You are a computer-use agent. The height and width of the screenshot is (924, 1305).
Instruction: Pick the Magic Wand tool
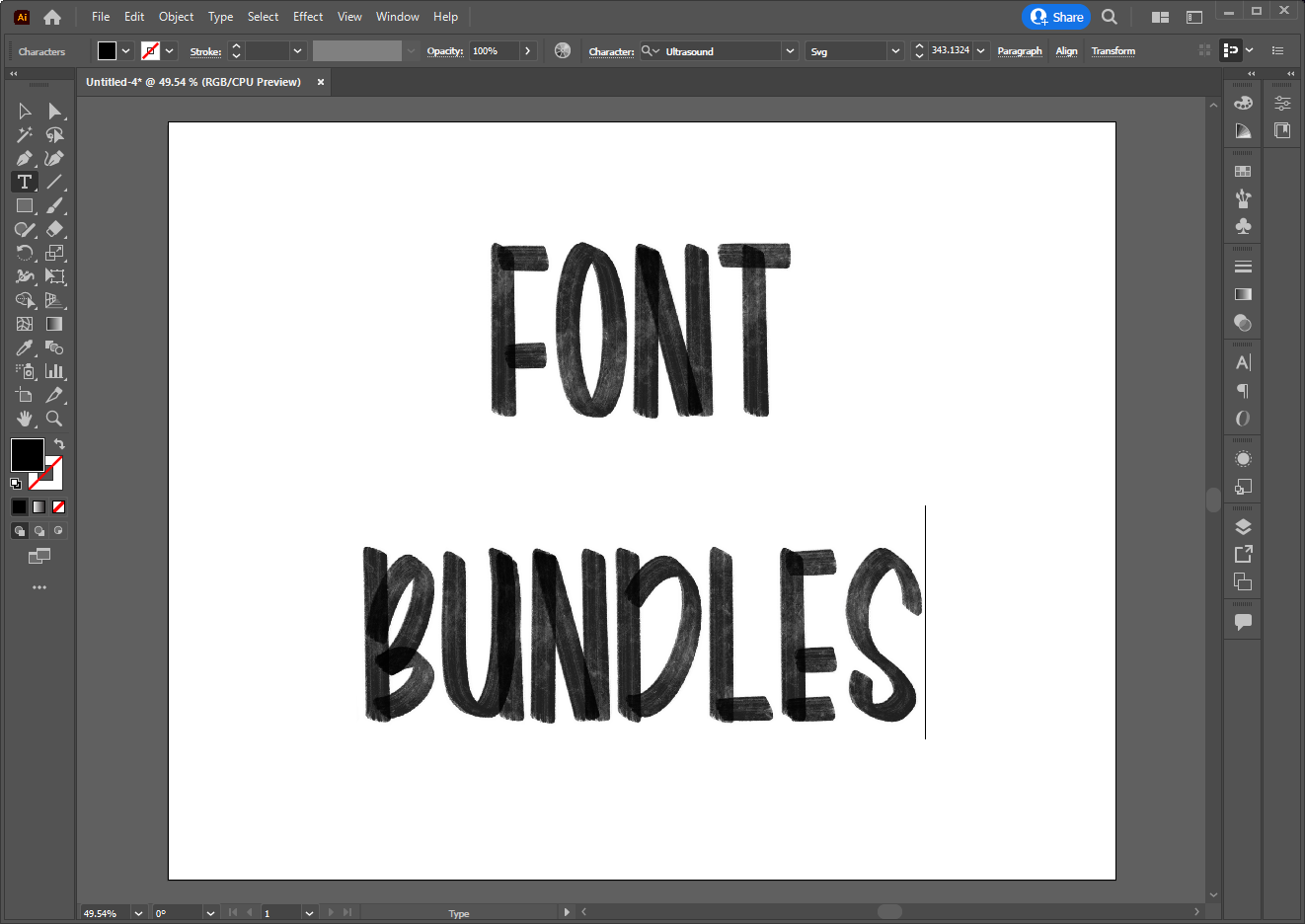(25, 134)
